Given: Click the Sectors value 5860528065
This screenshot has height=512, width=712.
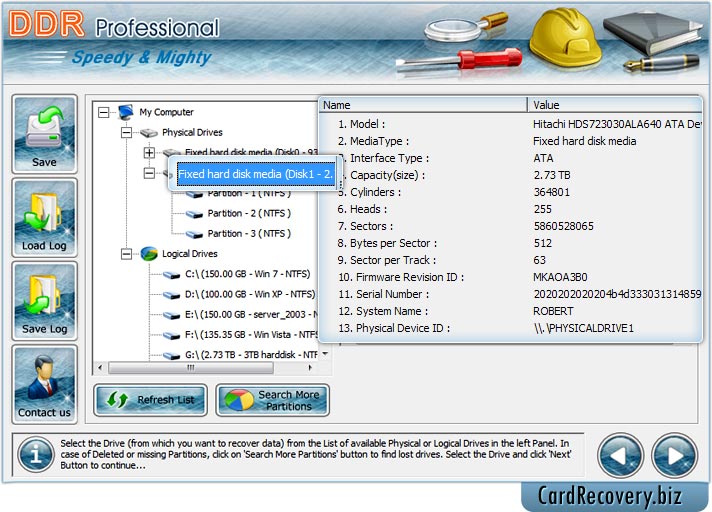Looking at the screenshot, I should tap(564, 226).
